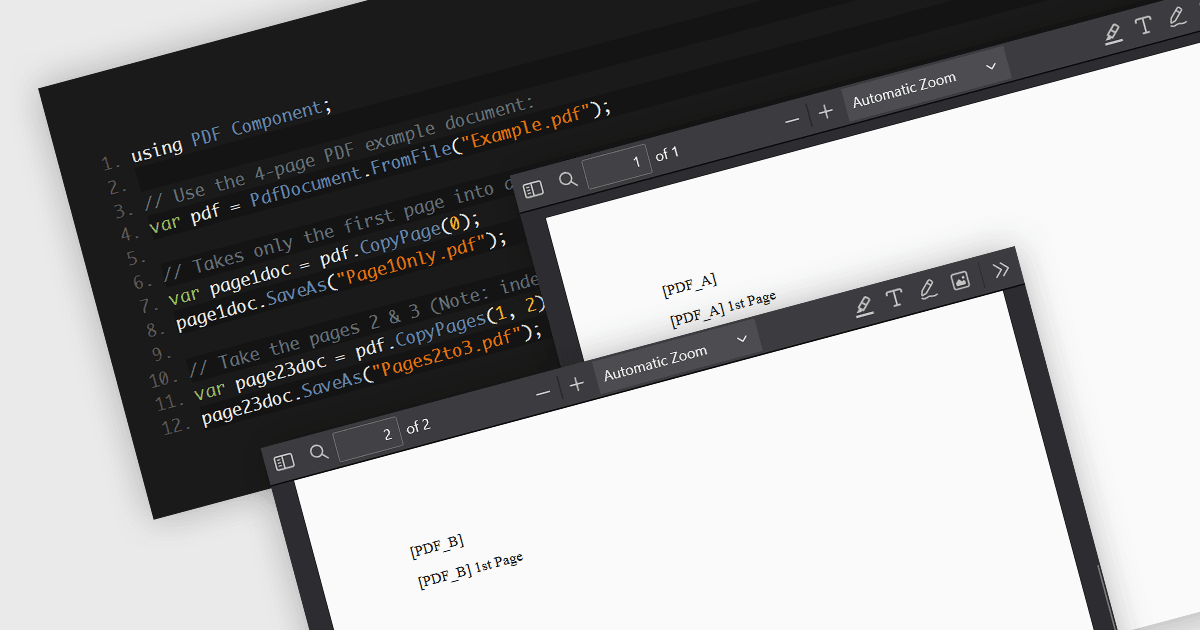Click the "[PDF _B]" heading text
Screen dimensions: 1200x630
[437, 546]
